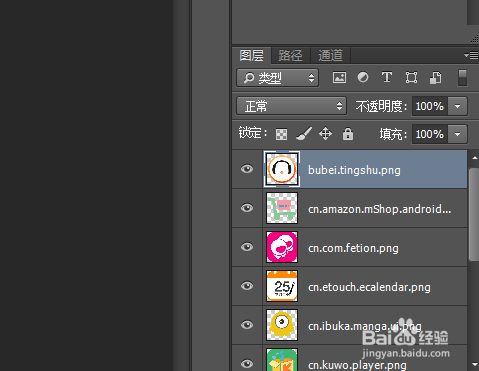Filter layers by adjustment layer icon
The width and height of the screenshot is (479, 371).
tap(363, 78)
